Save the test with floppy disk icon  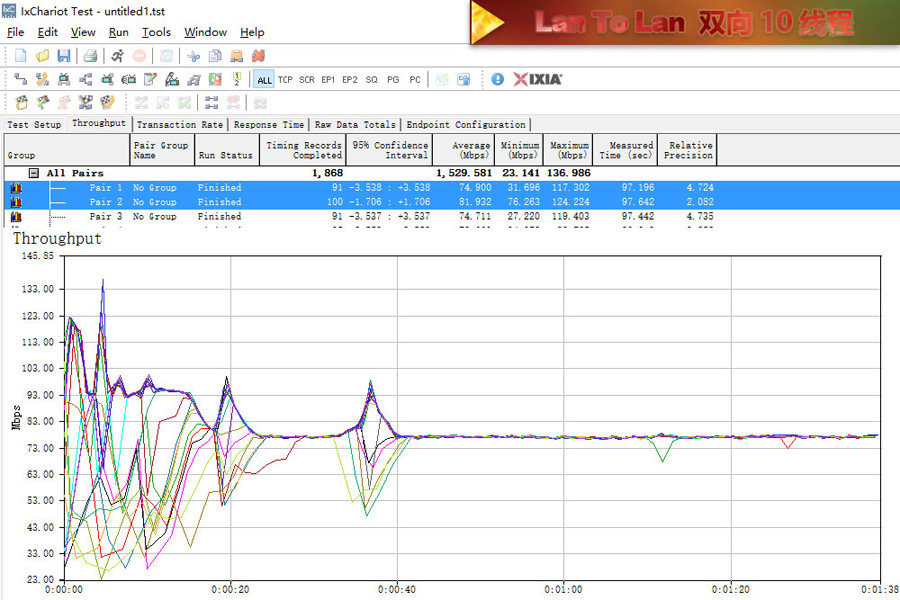[x=63, y=56]
